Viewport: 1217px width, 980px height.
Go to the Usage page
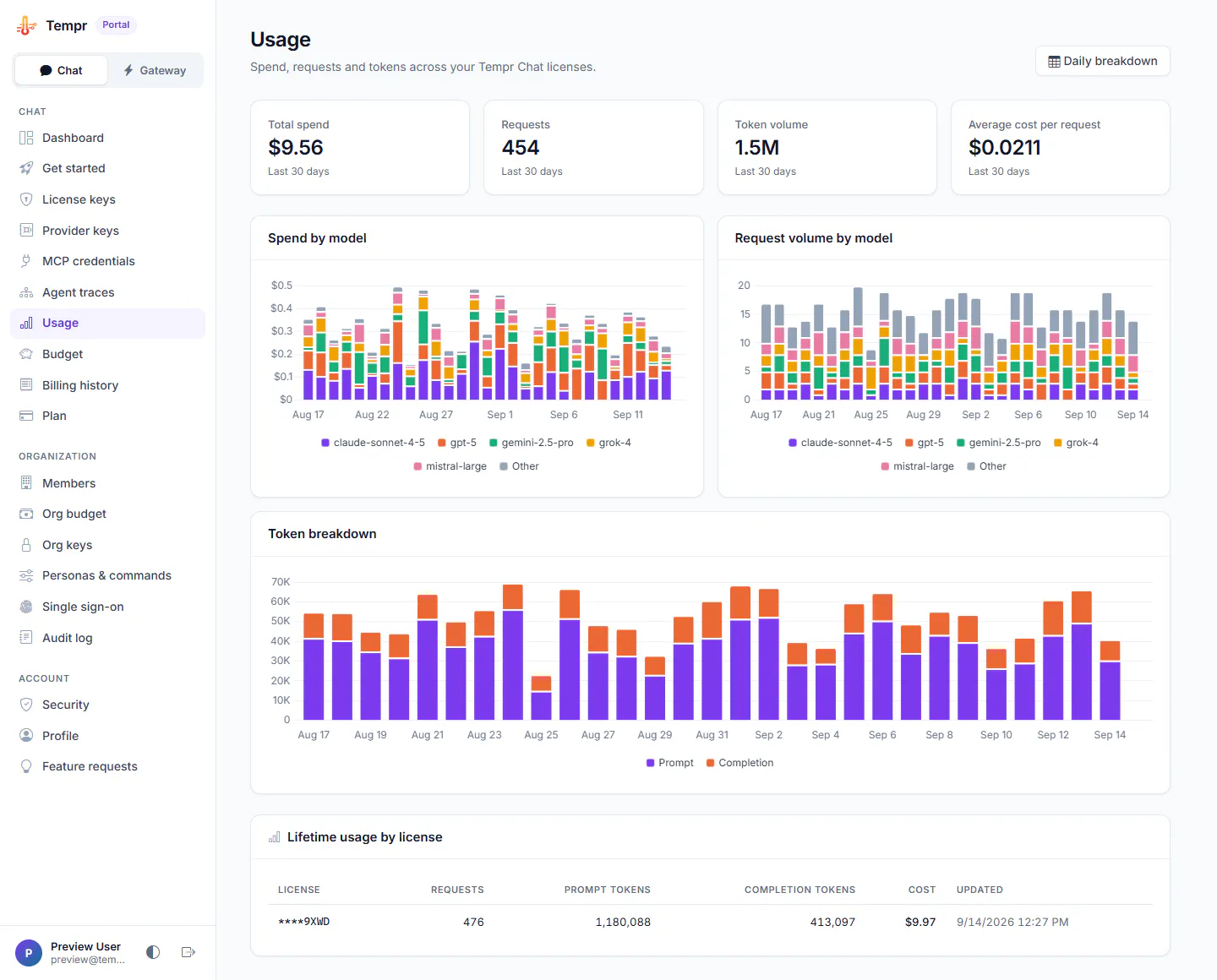coord(108,323)
